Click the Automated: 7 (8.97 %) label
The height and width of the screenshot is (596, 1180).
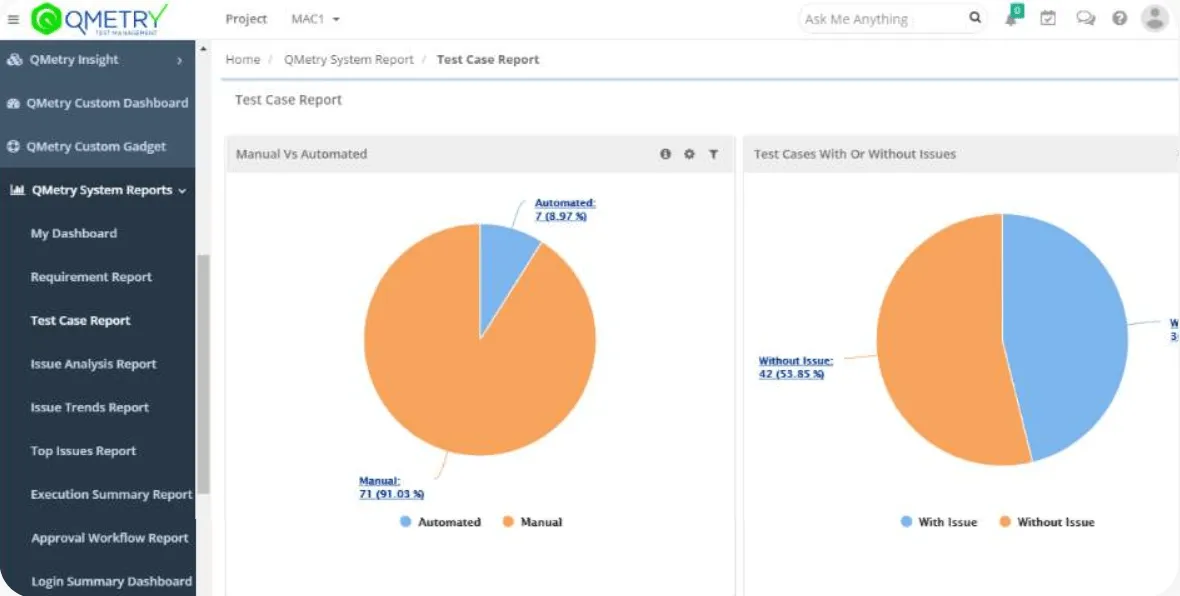pos(564,209)
